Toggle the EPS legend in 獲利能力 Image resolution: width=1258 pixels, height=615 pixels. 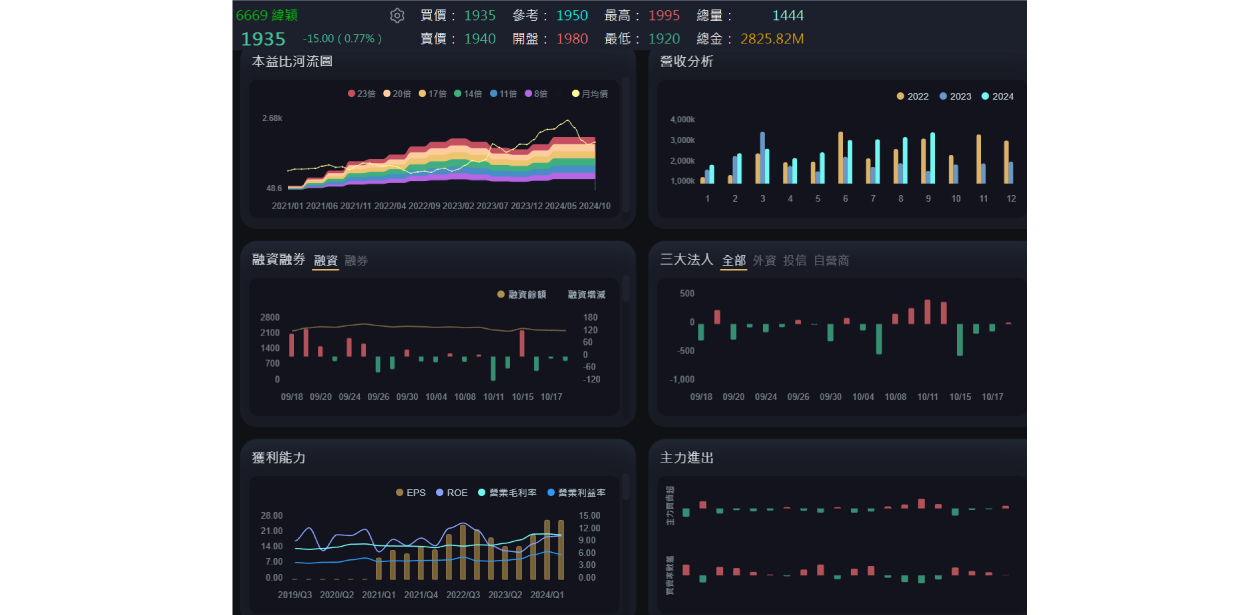click(x=411, y=493)
